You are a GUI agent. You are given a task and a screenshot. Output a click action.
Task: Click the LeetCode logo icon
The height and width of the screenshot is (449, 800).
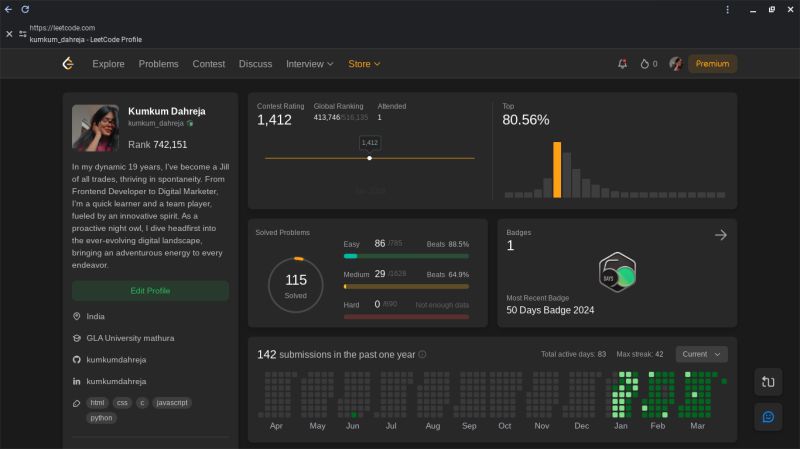68,64
